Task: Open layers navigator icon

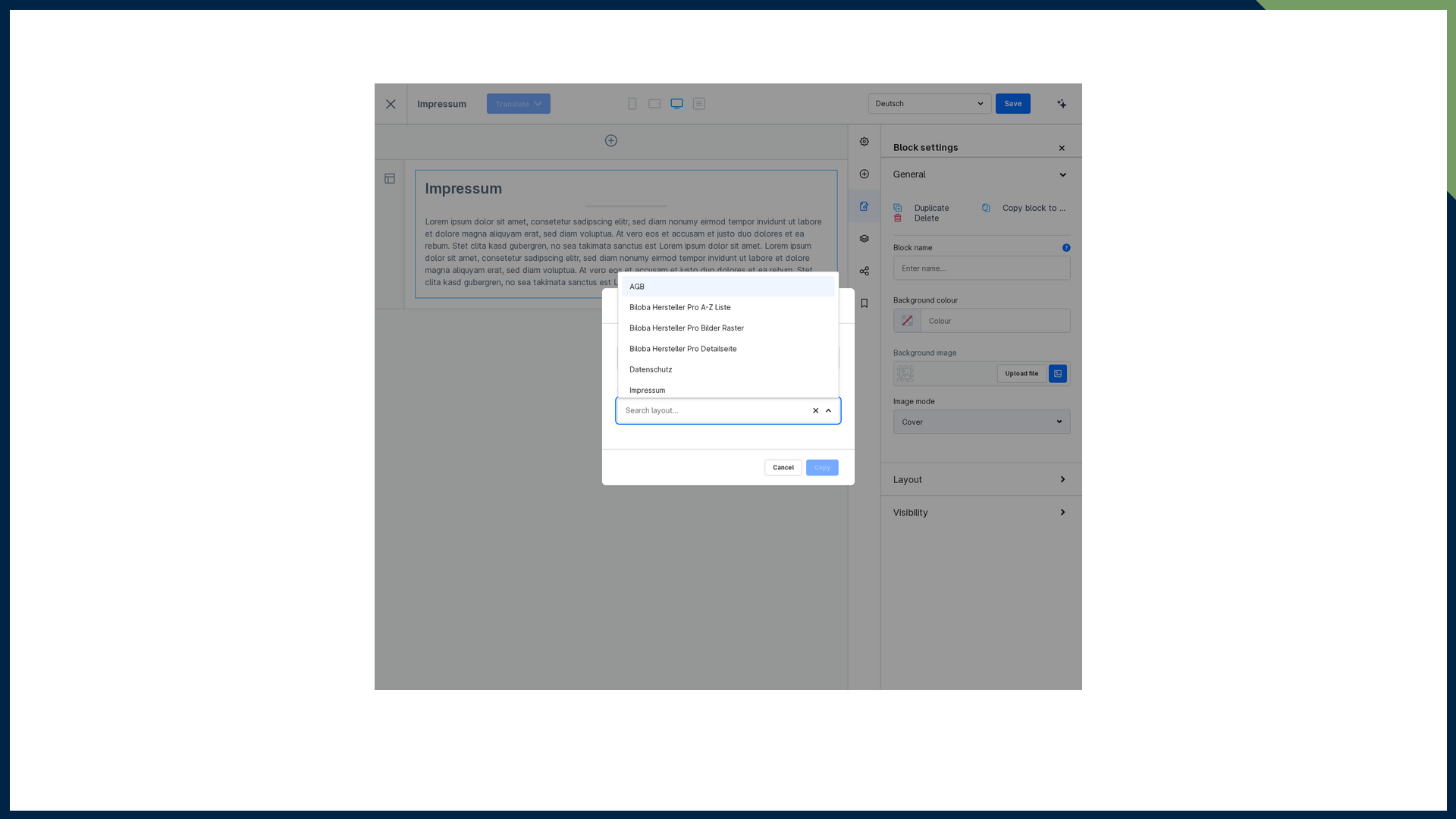Action: pyautogui.click(x=864, y=239)
